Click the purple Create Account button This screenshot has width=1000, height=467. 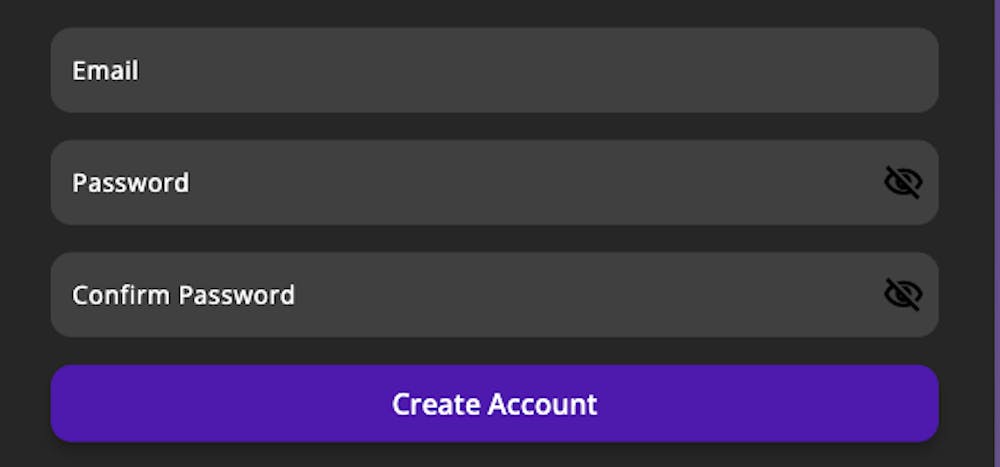pyautogui.click(x=494, y=404)
